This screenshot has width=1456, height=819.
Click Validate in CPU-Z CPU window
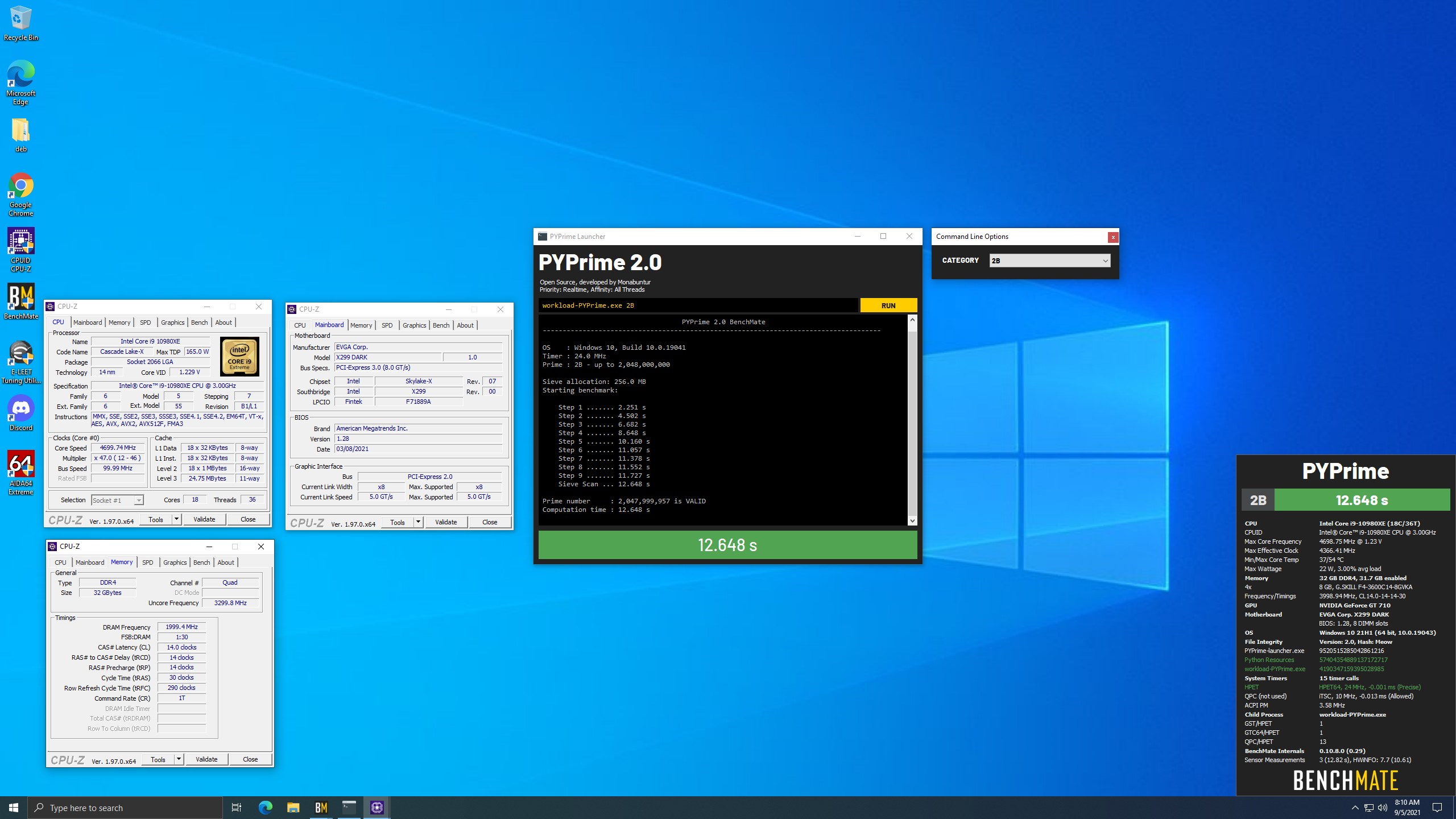(204, 519)
